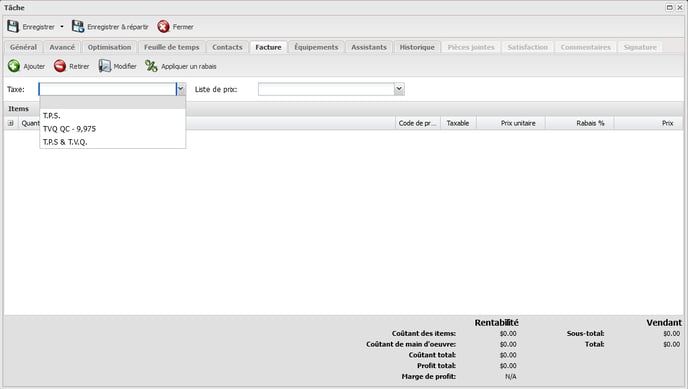The height and width of the screenshot is (389, 688).
Task: Open the Enregistrer dropdown arrow
Action: tap(62, 27)
